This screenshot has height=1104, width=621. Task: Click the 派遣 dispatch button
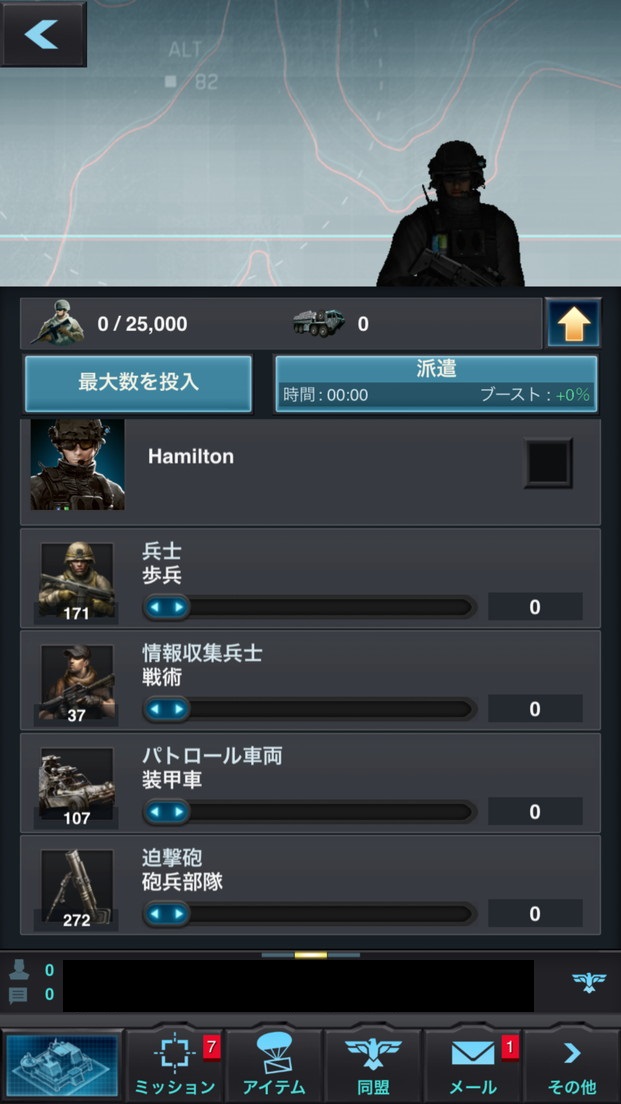click(x=436, y=383)
